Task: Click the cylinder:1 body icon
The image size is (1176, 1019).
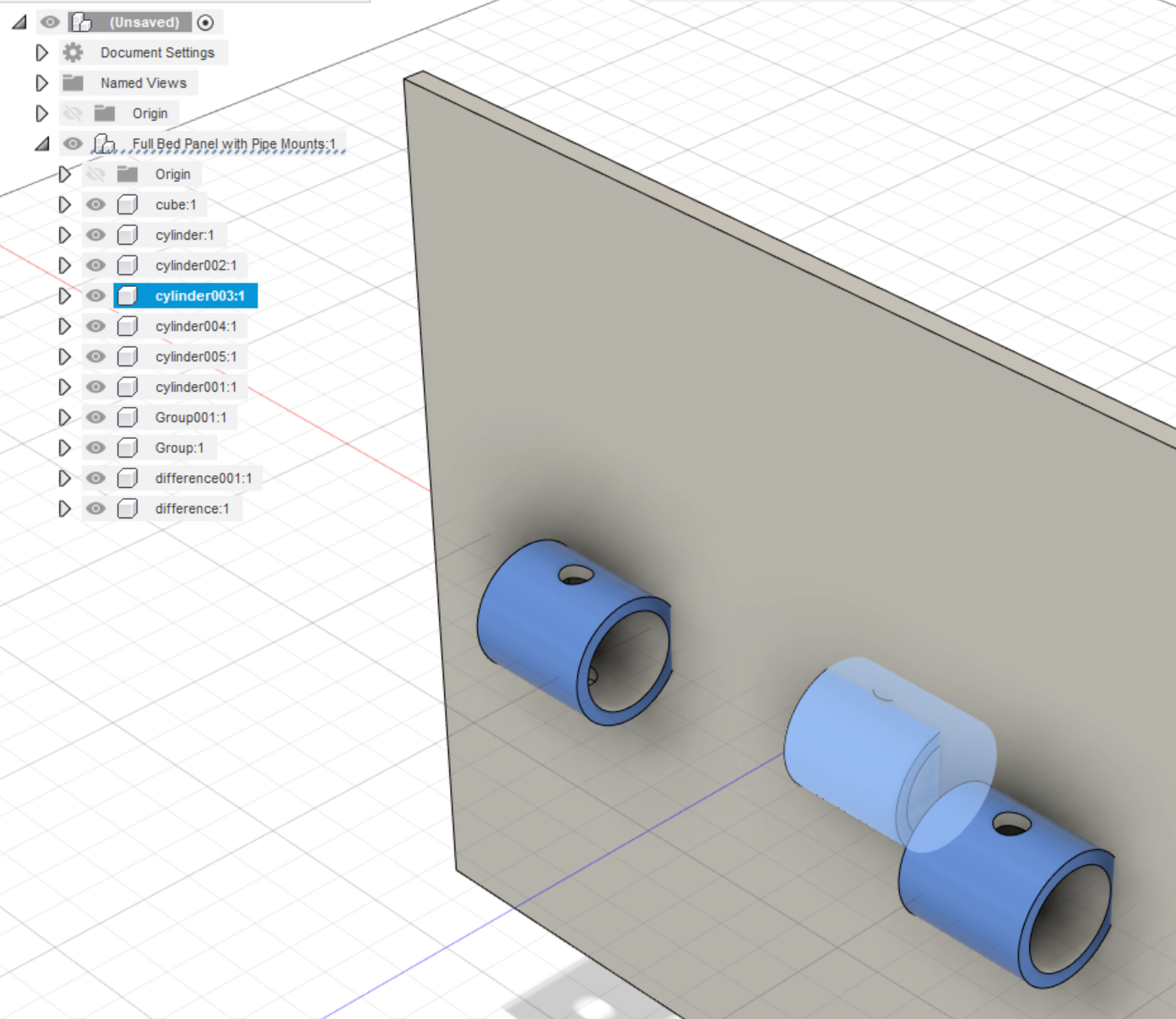Action: tap(127, 235)
